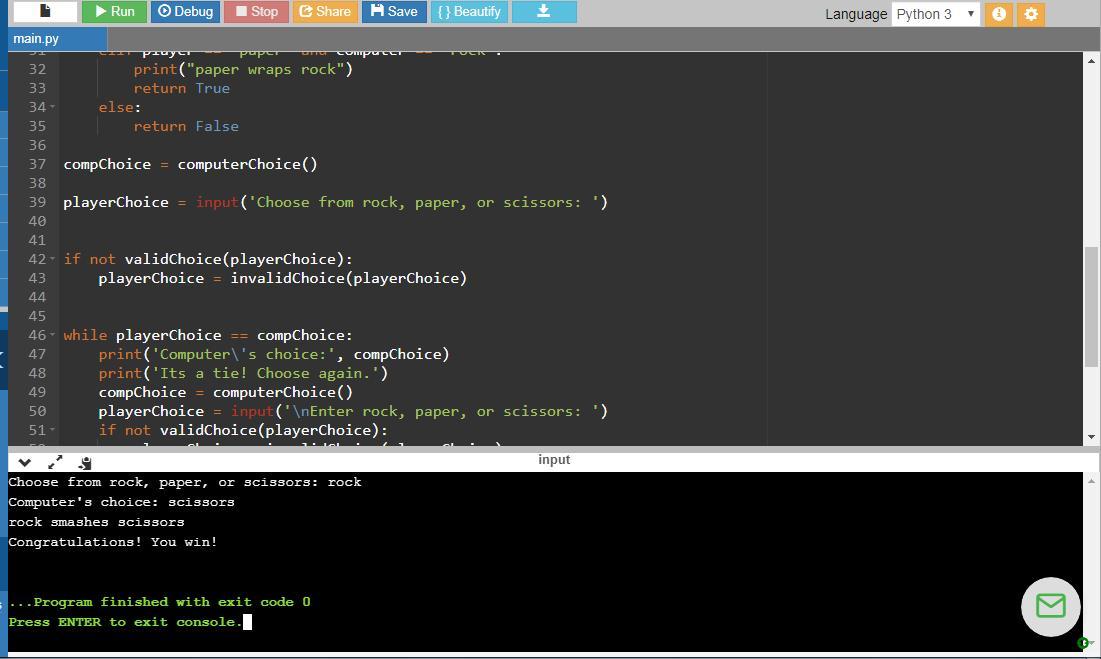This screenshot has height=659, width=1101.
Task: Open the Language dropdown showing Python 3
Action: point(935,14)
